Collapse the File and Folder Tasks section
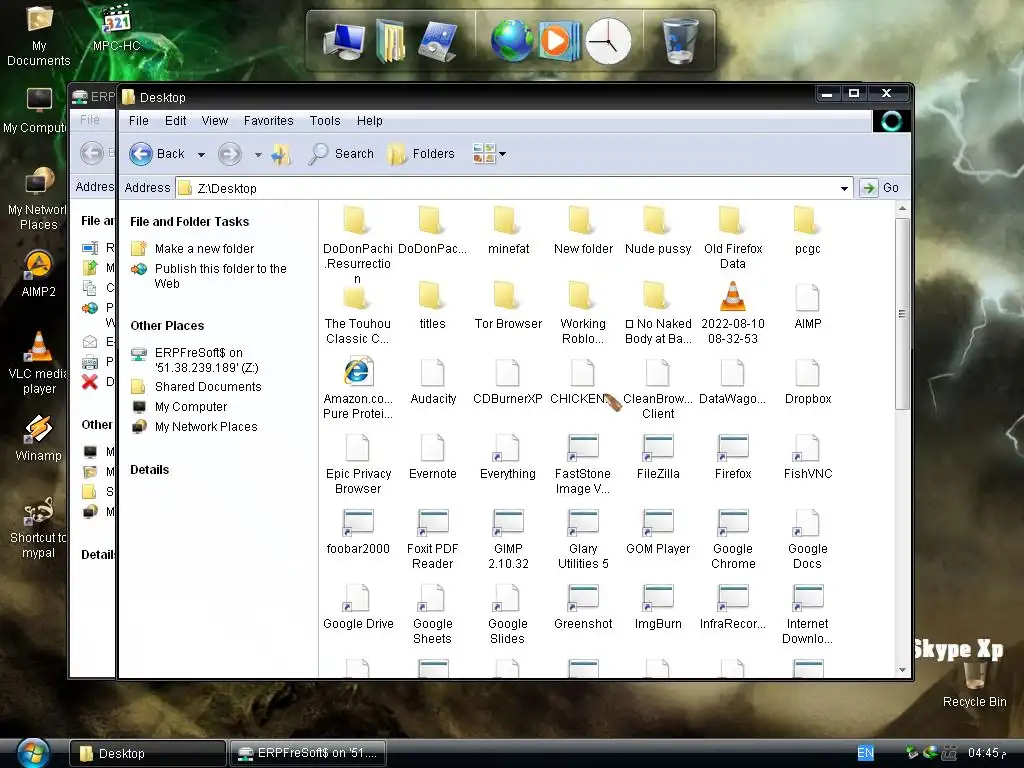Screen dimensions: 1024x768 189,221
